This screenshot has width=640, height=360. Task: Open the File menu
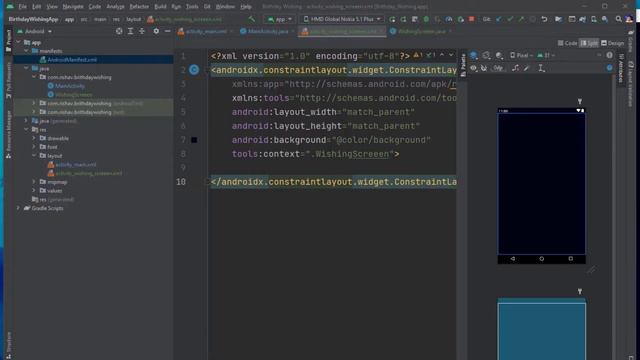coord(22,7)
